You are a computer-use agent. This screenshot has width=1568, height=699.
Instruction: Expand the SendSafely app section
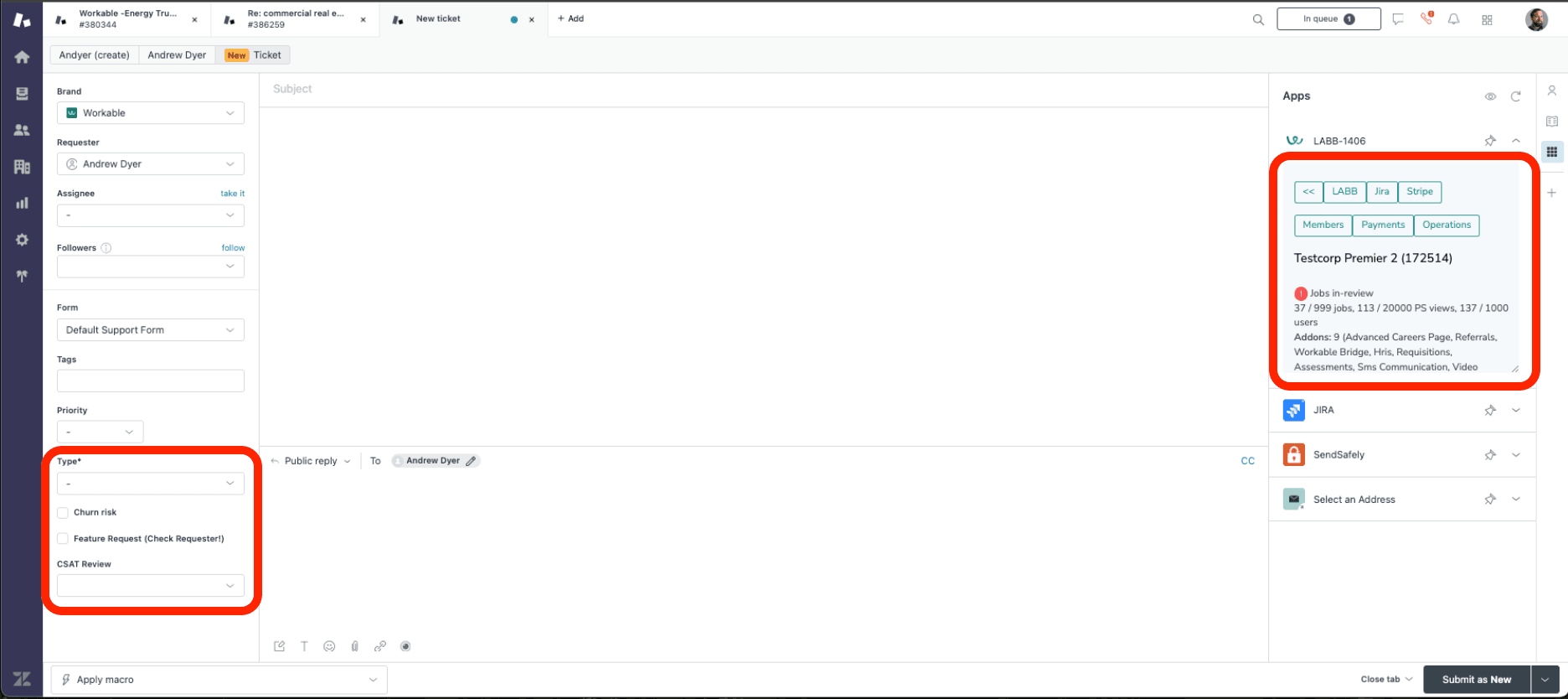point(1516,455)
